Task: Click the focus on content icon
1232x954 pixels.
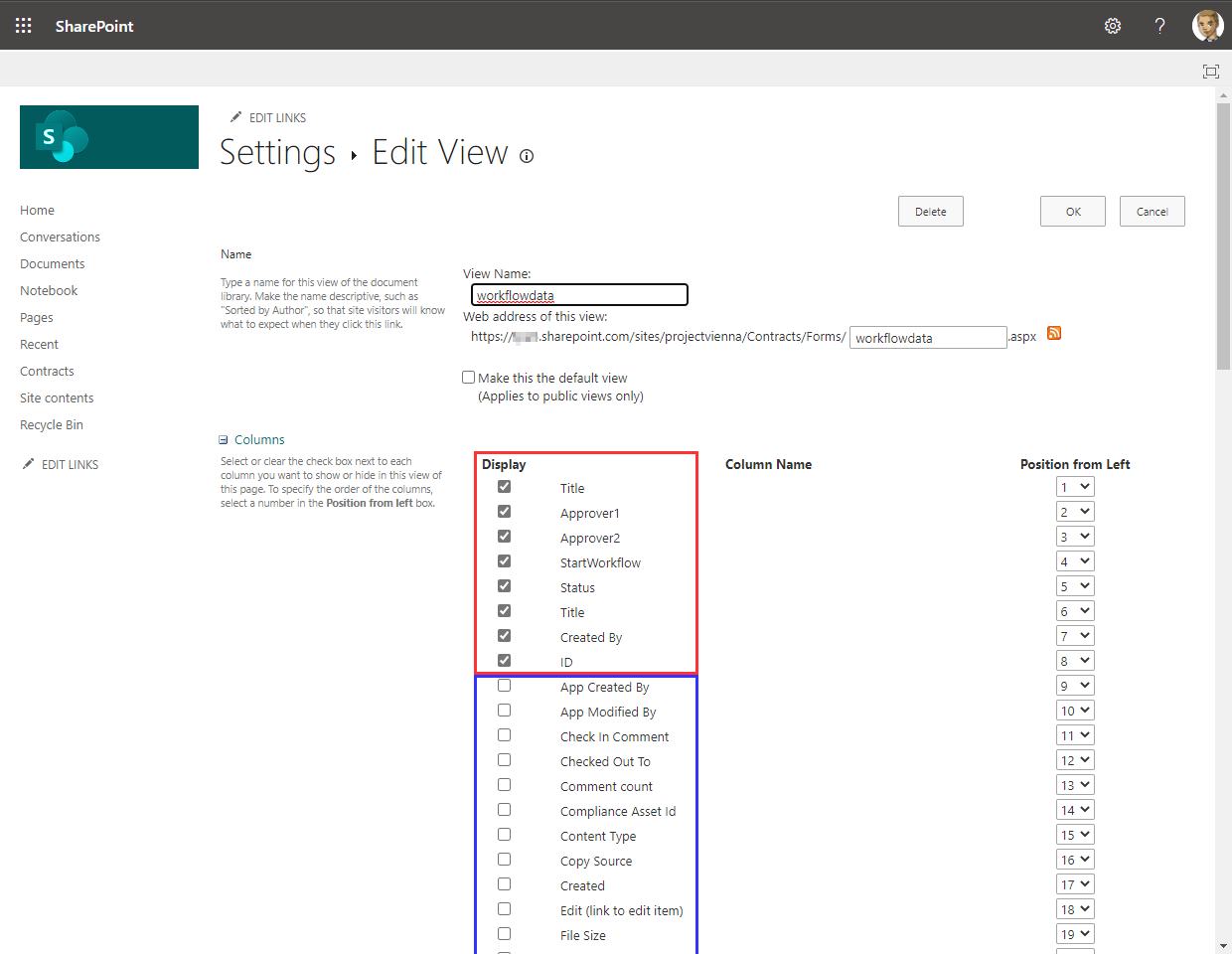Action: [1210, 71]
